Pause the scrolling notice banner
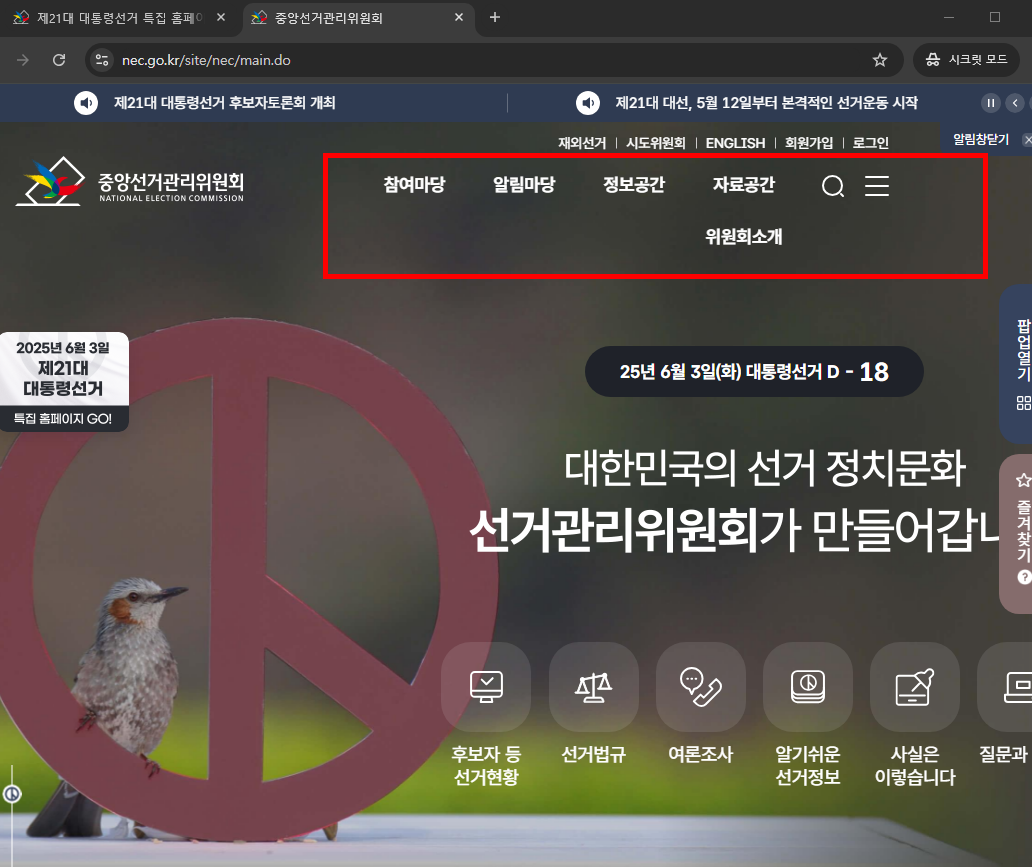The image size is (1032, 867). [990, 103]
